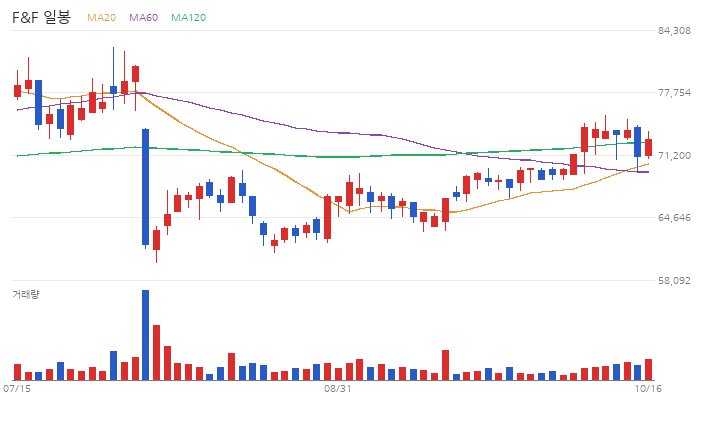Click the 08/31 date axis label
Screen dimensions: 720x440
[338, 389]
